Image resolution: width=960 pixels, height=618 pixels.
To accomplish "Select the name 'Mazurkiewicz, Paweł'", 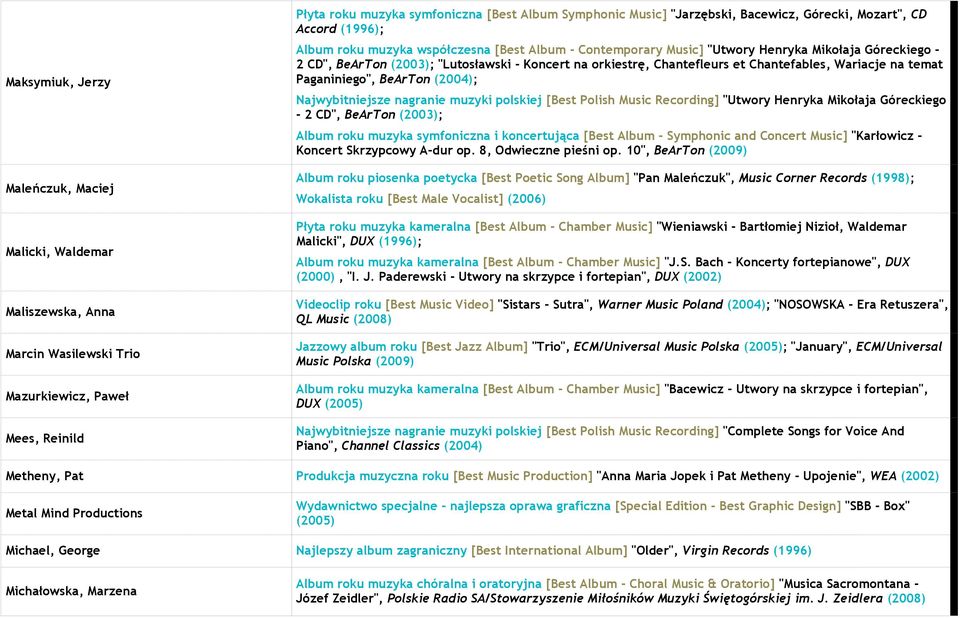I will pos(67,396).
